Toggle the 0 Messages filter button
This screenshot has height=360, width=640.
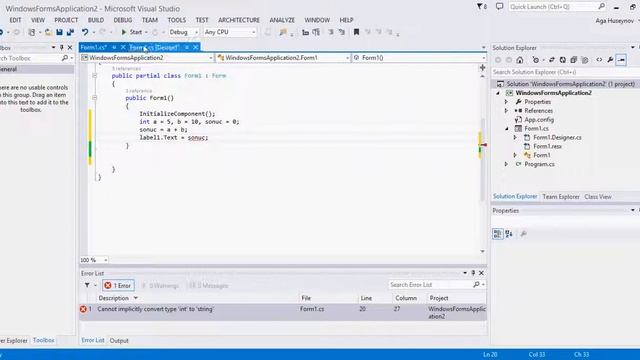click(x=209, y=285)
